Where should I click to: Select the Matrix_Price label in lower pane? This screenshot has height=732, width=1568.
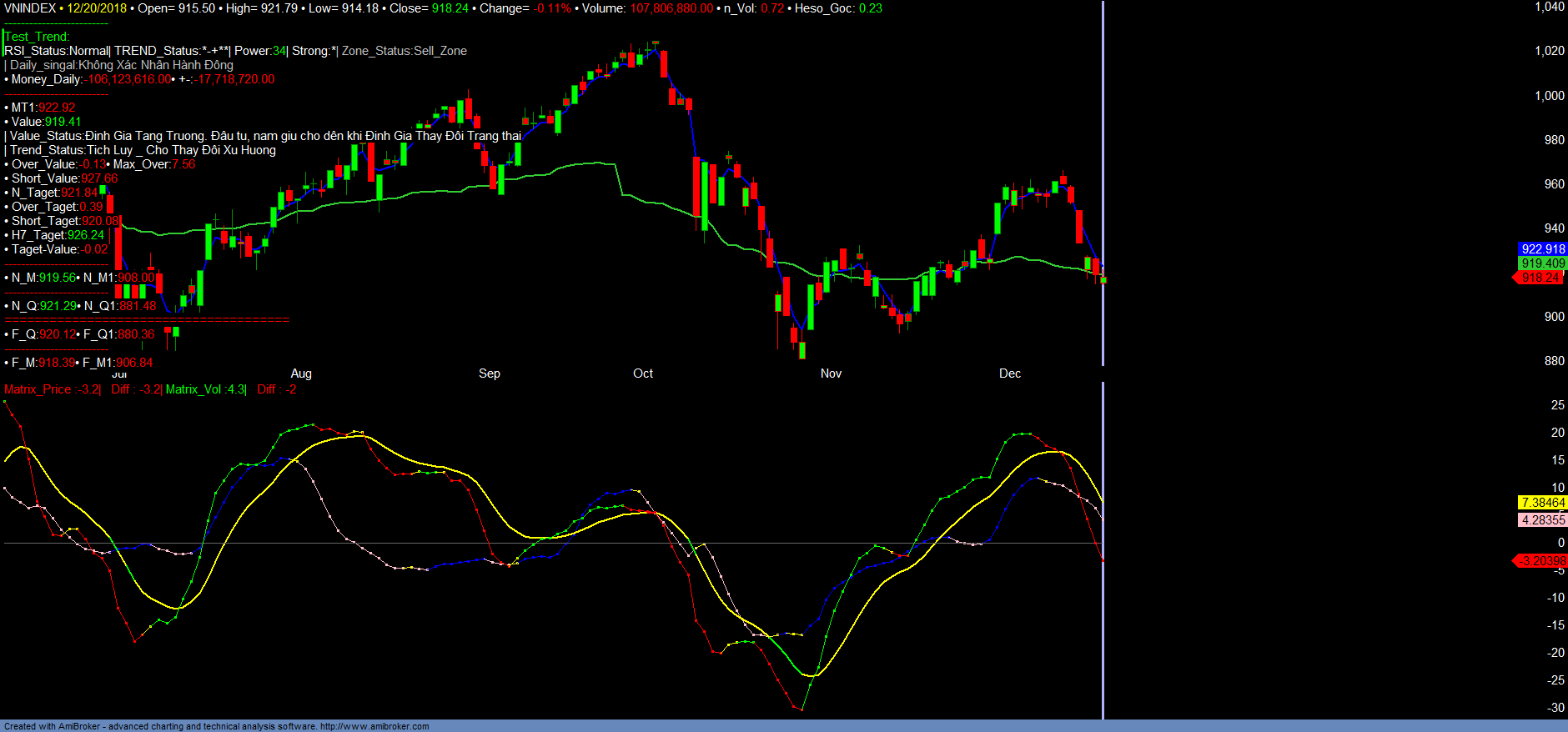click(38, 389)
